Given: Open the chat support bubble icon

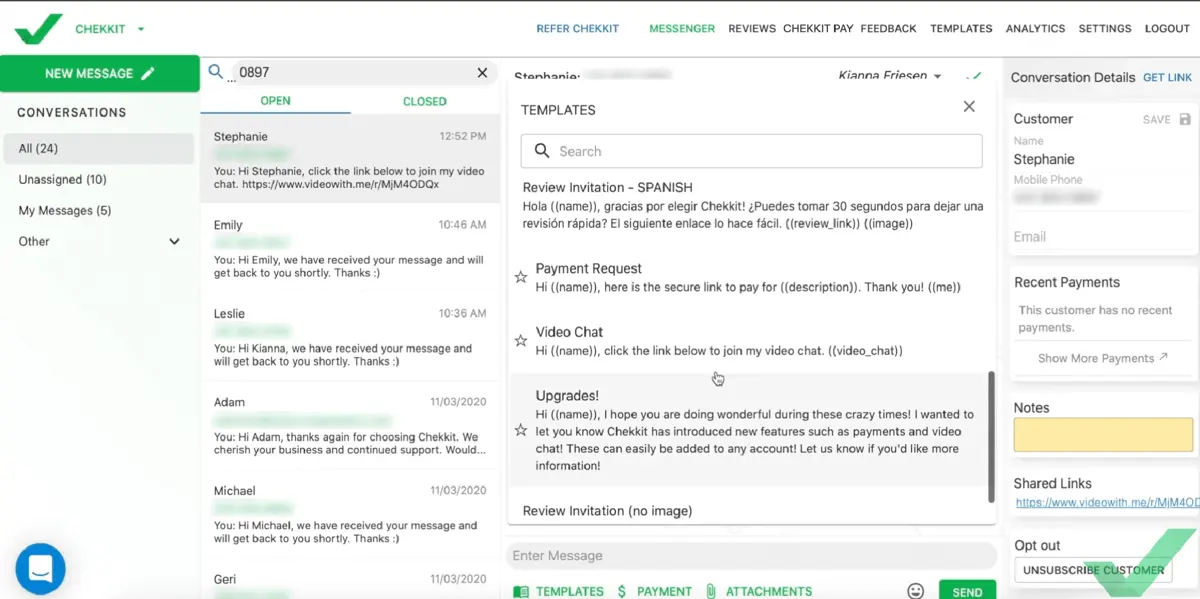Looking at the screenshot, I should pos(41,568).
